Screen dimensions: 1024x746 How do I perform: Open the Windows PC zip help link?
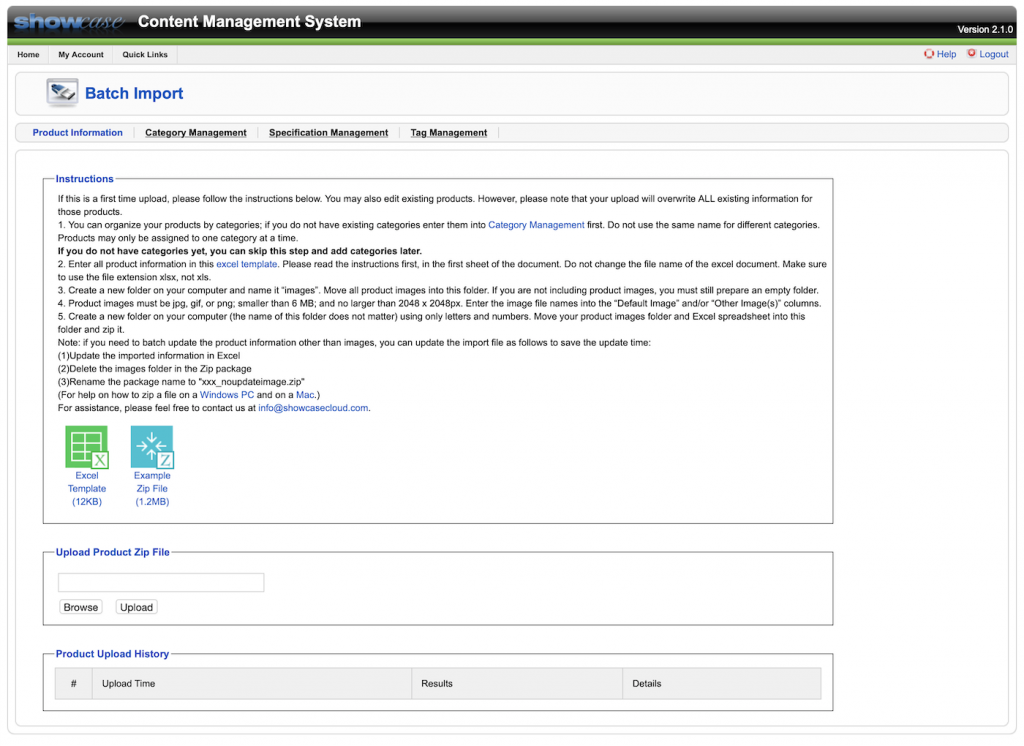(227, 395)
